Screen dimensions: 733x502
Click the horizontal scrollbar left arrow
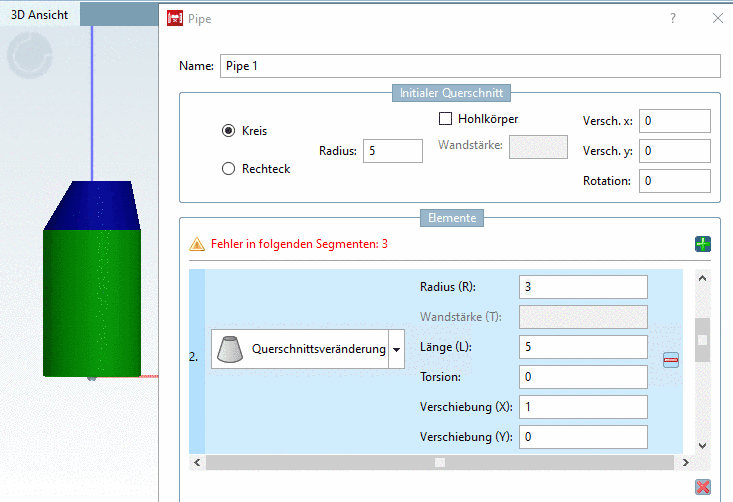click(x=197, y=462)
